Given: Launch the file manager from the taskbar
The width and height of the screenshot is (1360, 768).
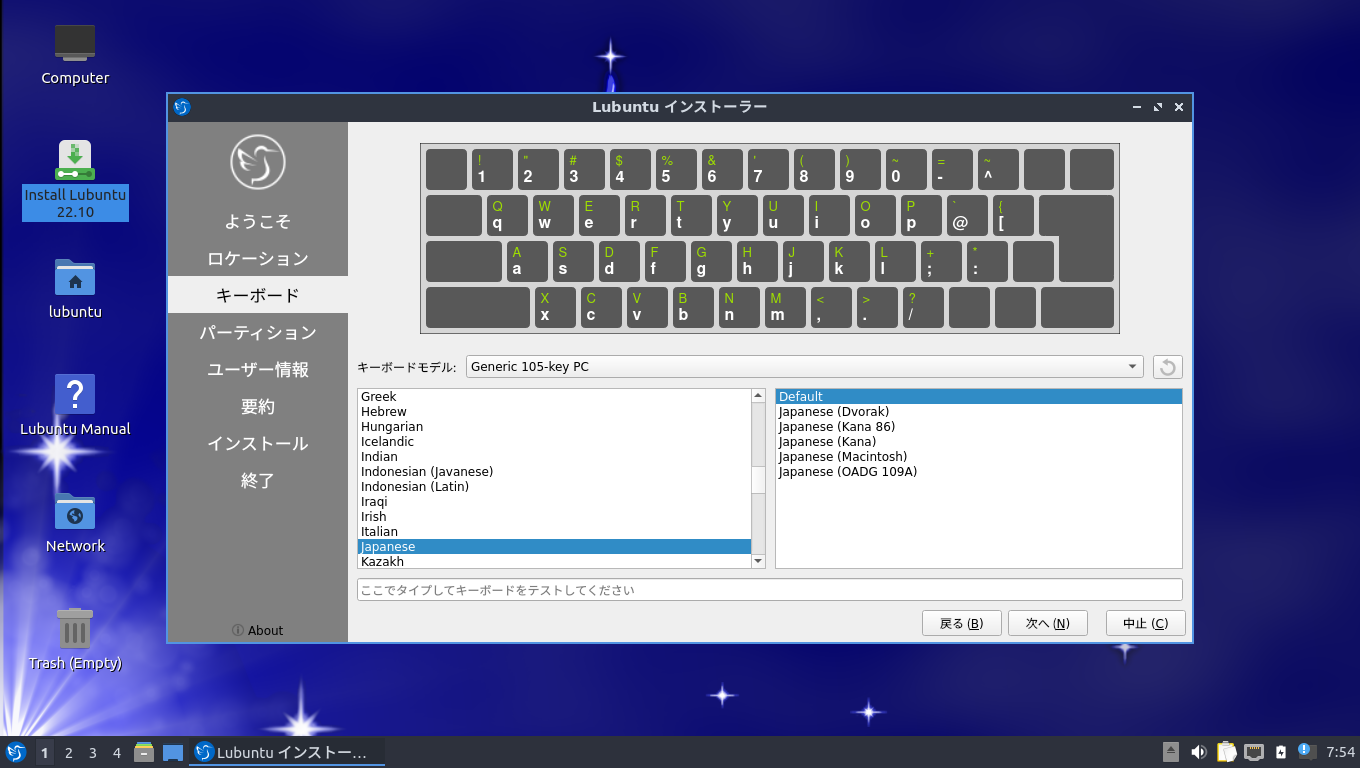Looking at the screenshot, I should coord(144,752).
